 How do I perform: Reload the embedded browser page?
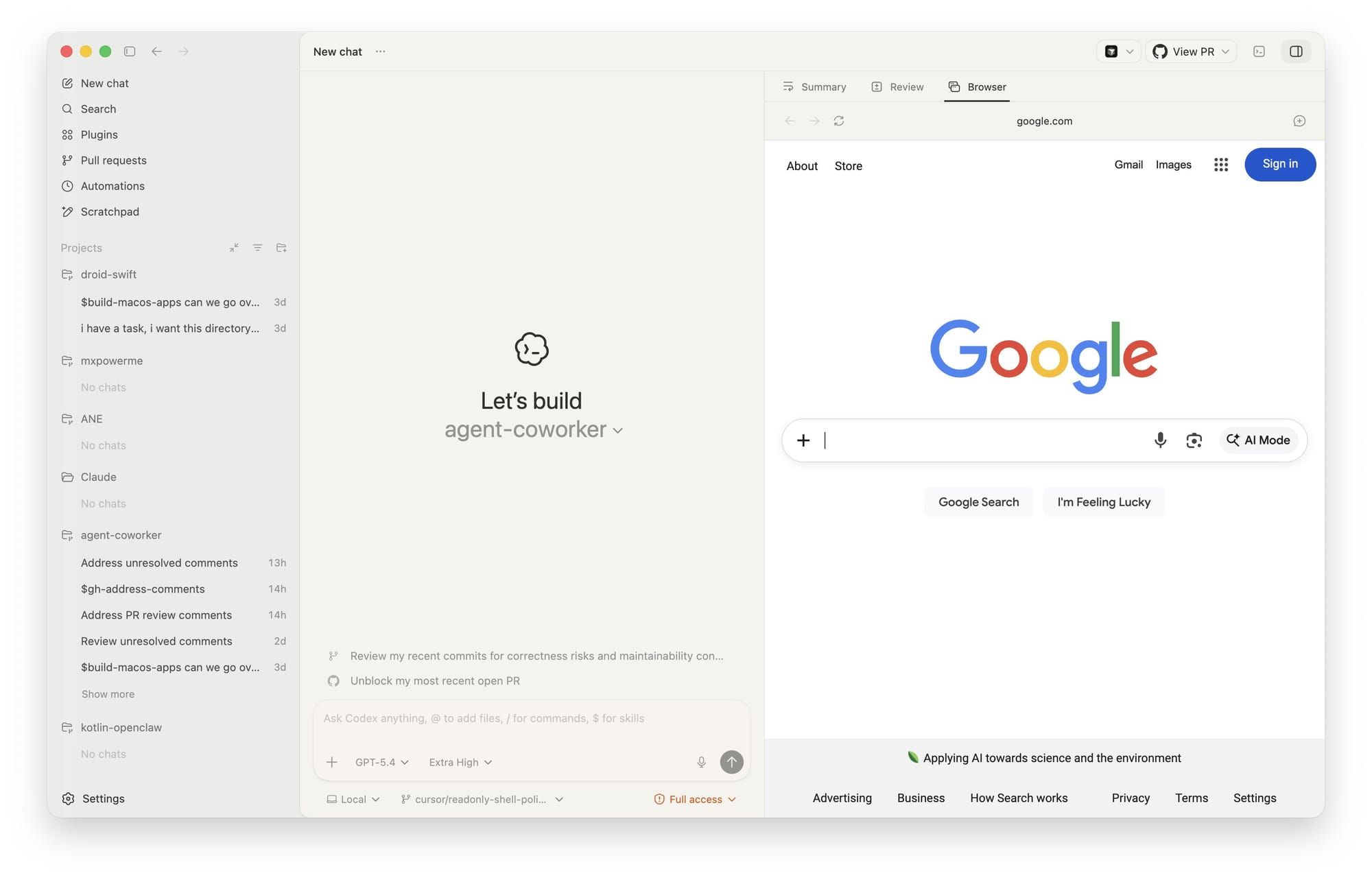[838, 121]
